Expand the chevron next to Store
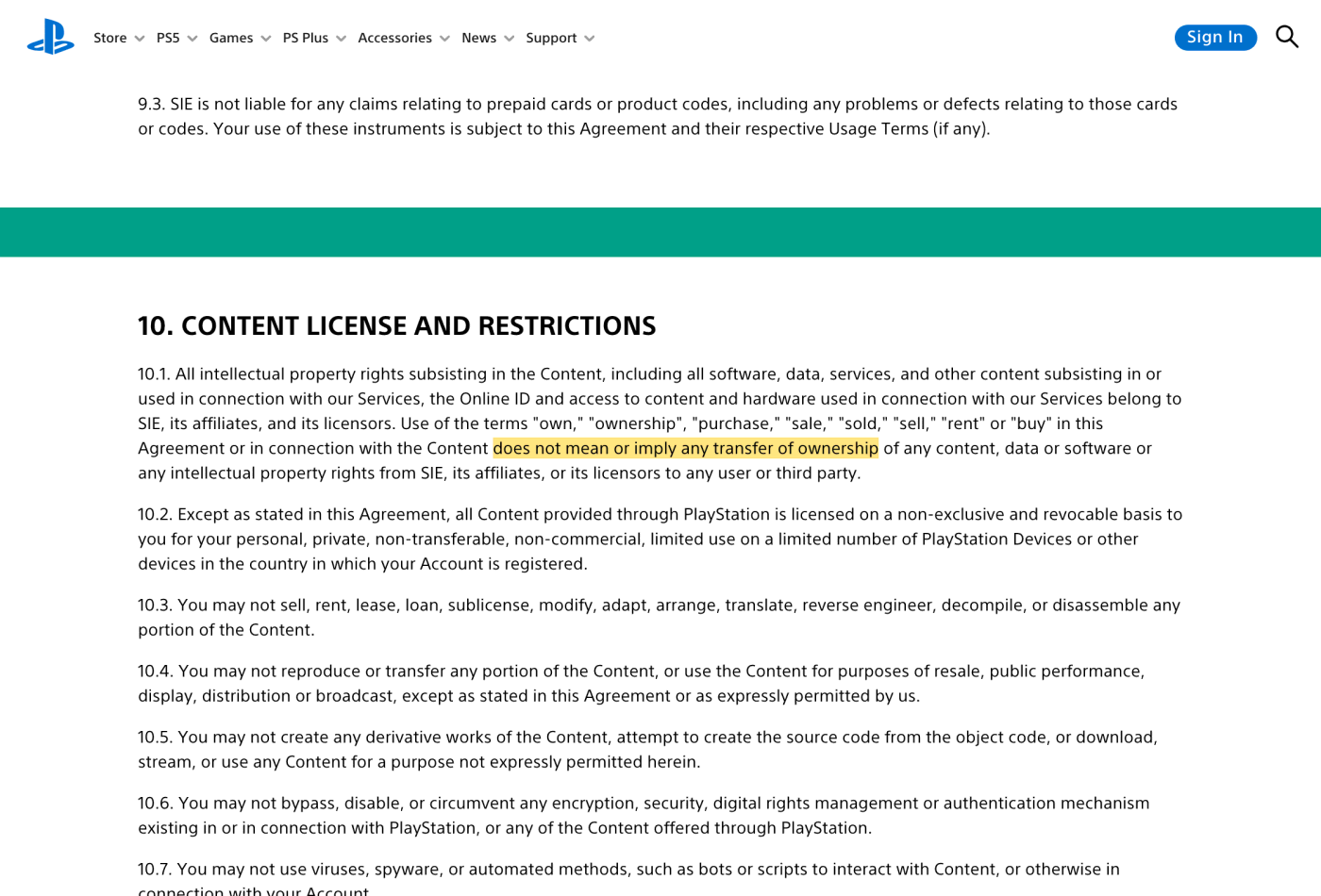The width and height of the screenshot is (1321, 896). [140, 39]
